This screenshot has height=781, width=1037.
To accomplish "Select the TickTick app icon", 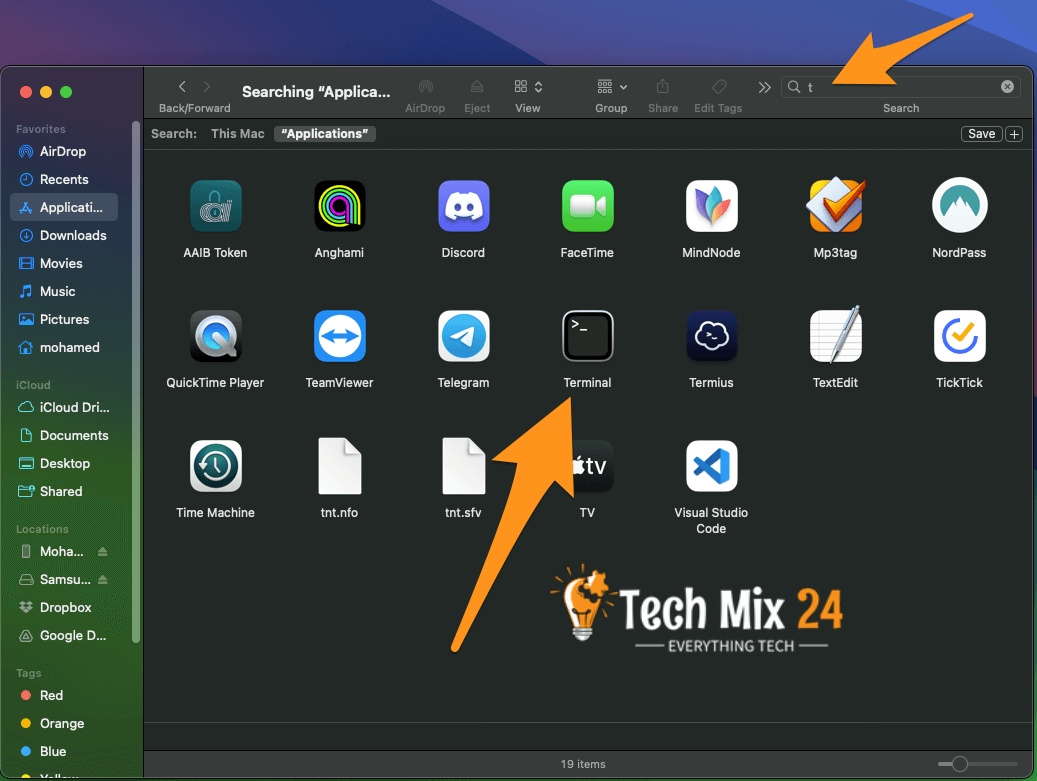I will pos(960,336).
